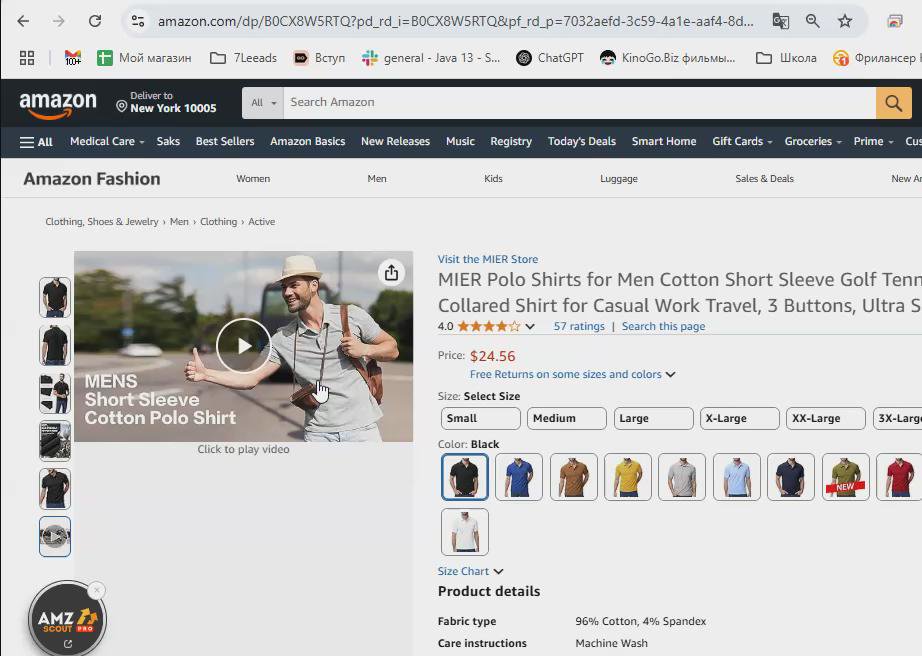Select the Kids fashion tab

pyautogui.click(x=493, y=179)
